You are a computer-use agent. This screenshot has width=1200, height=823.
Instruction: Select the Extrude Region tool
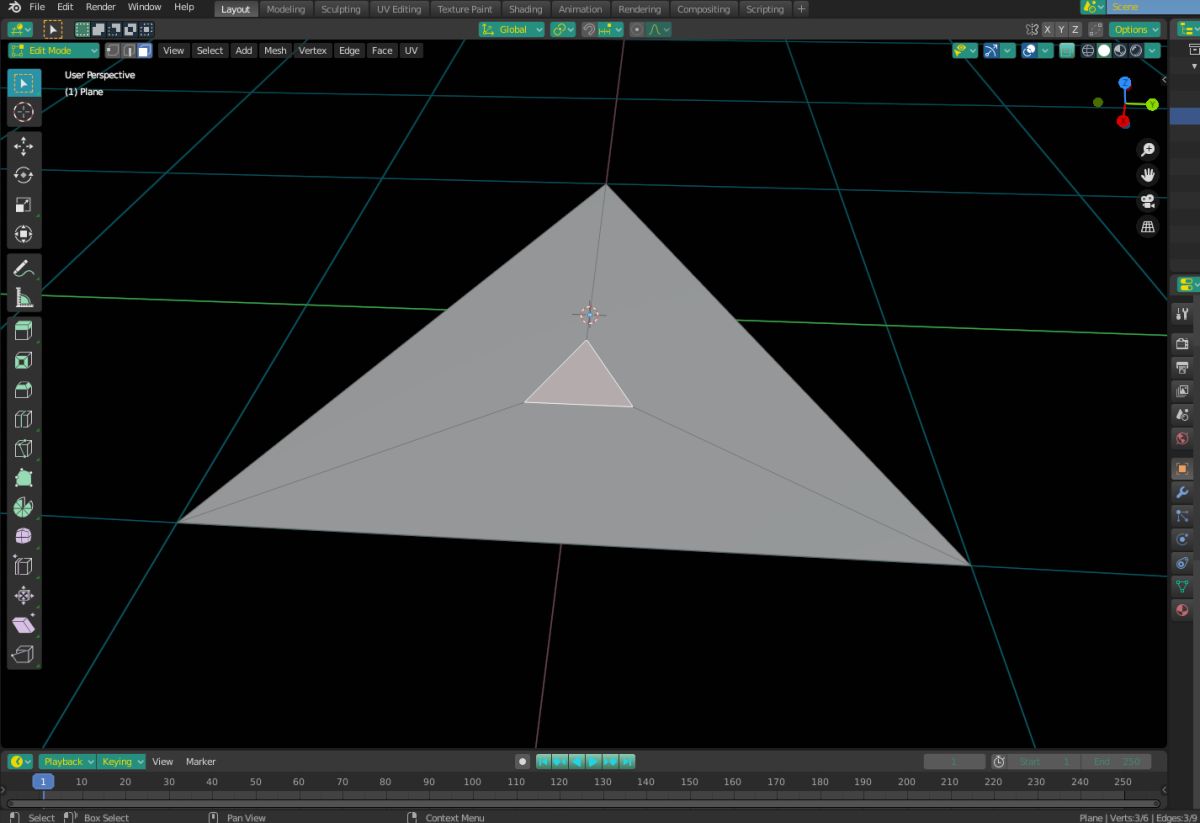24,331
